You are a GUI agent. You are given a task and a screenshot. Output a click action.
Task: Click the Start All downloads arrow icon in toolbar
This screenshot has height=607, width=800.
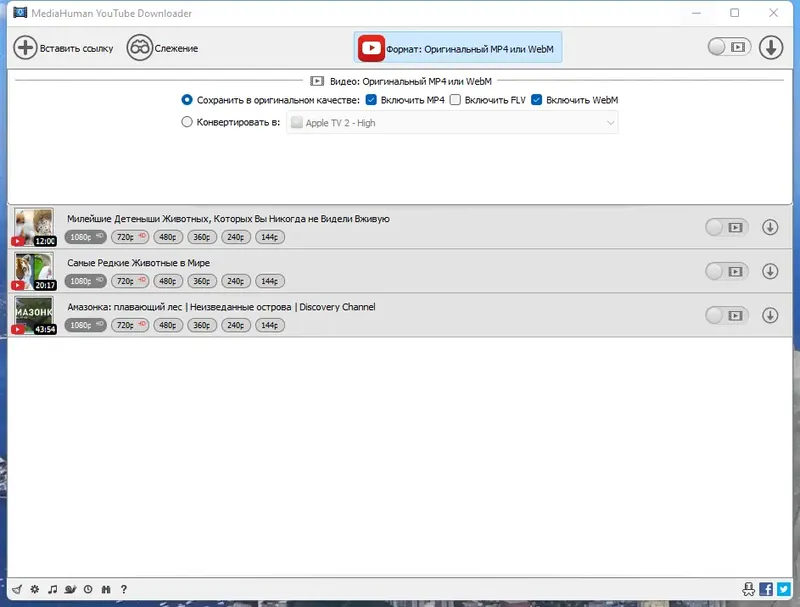[x=770, y=47]
